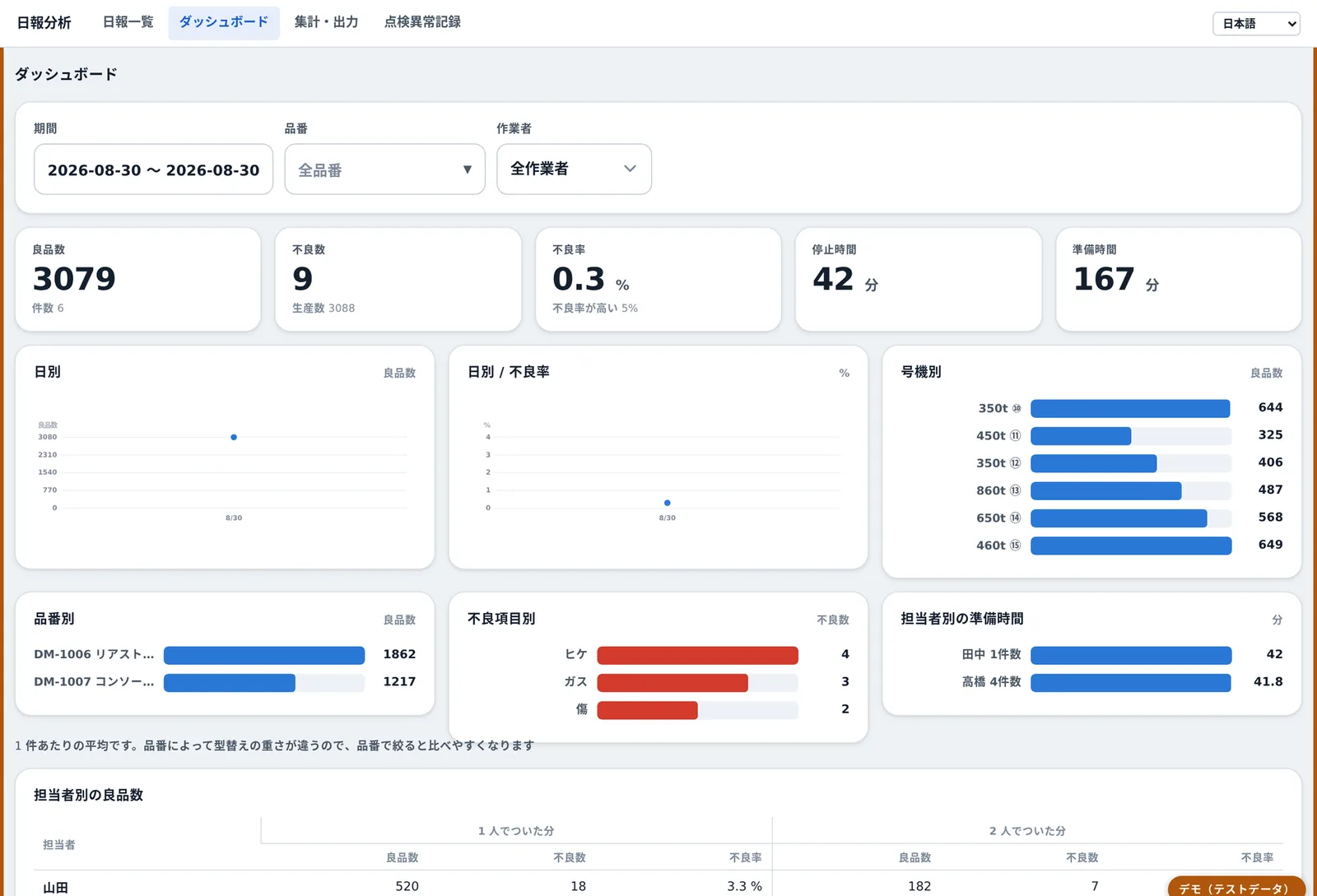Open the 日報一覧 tab
This screenshot has width=1317, height=896.
click(128, 22)
